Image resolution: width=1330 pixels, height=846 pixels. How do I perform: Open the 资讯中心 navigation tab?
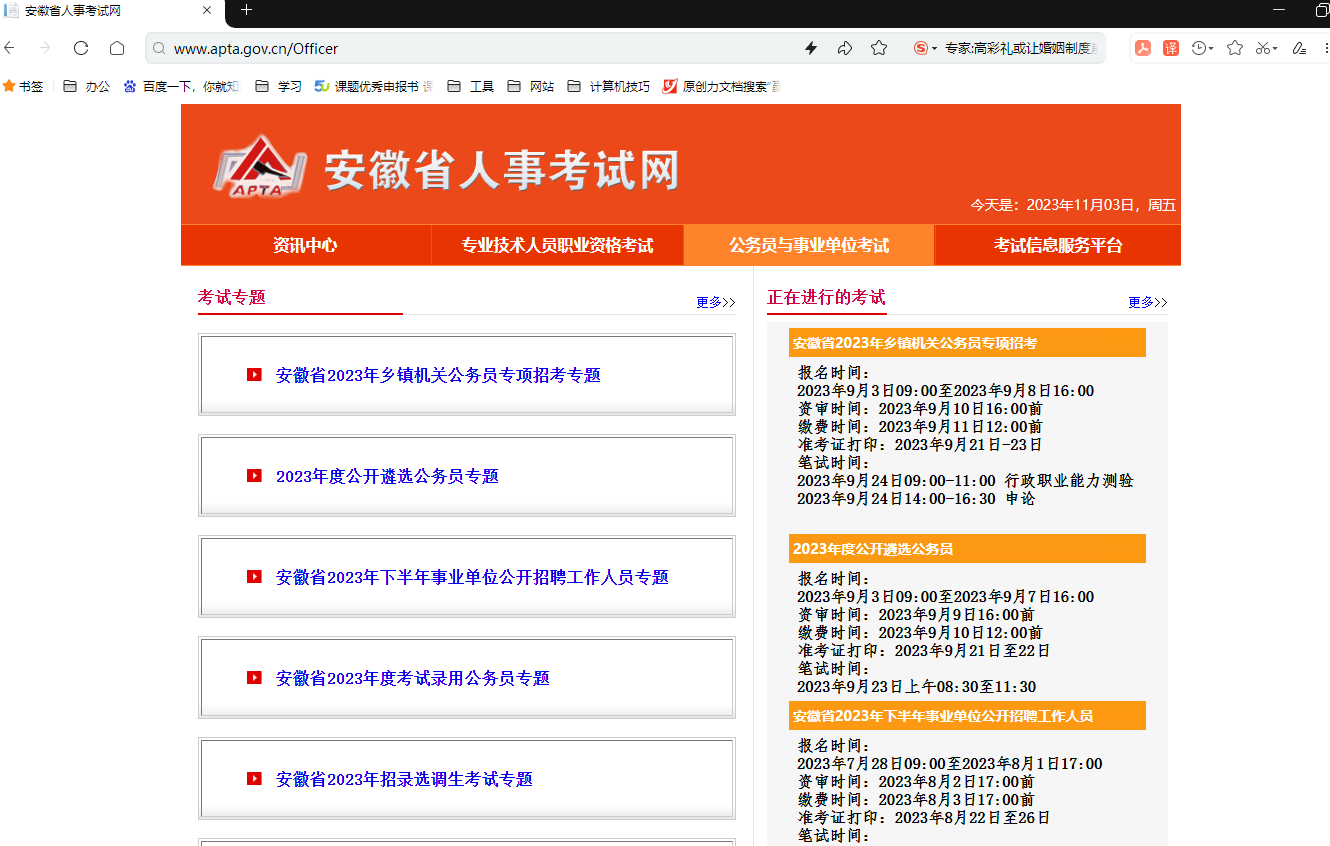click(x=305, y=245)
